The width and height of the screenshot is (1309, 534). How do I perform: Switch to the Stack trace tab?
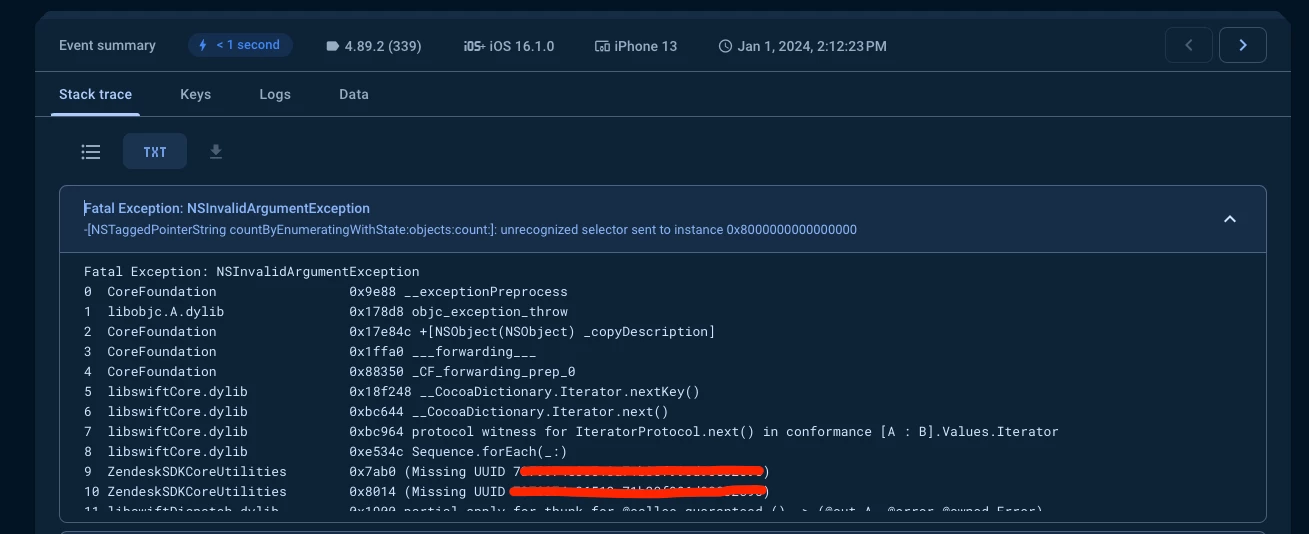pos(95,94)
